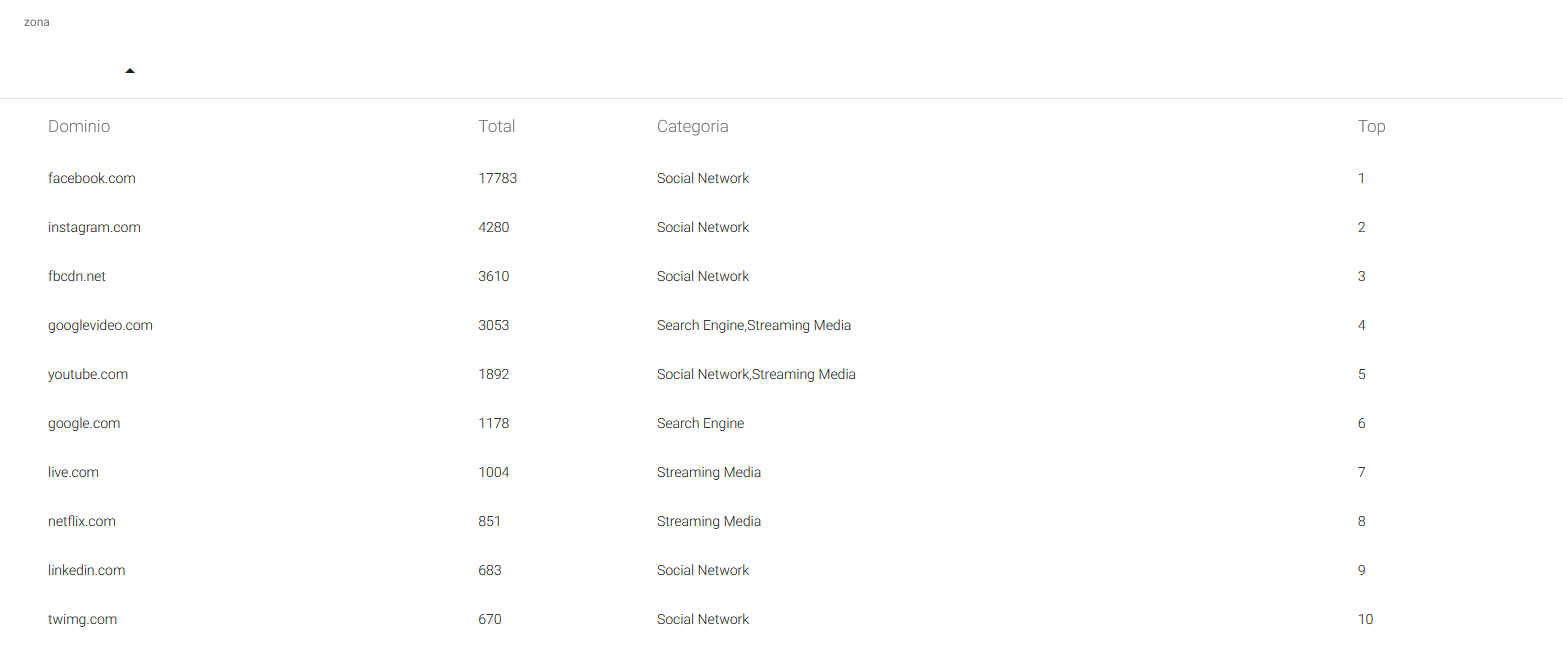This screenshot has height=660, width=1563.
Task: Click total value 3053
Action: (x=494, y=325)
